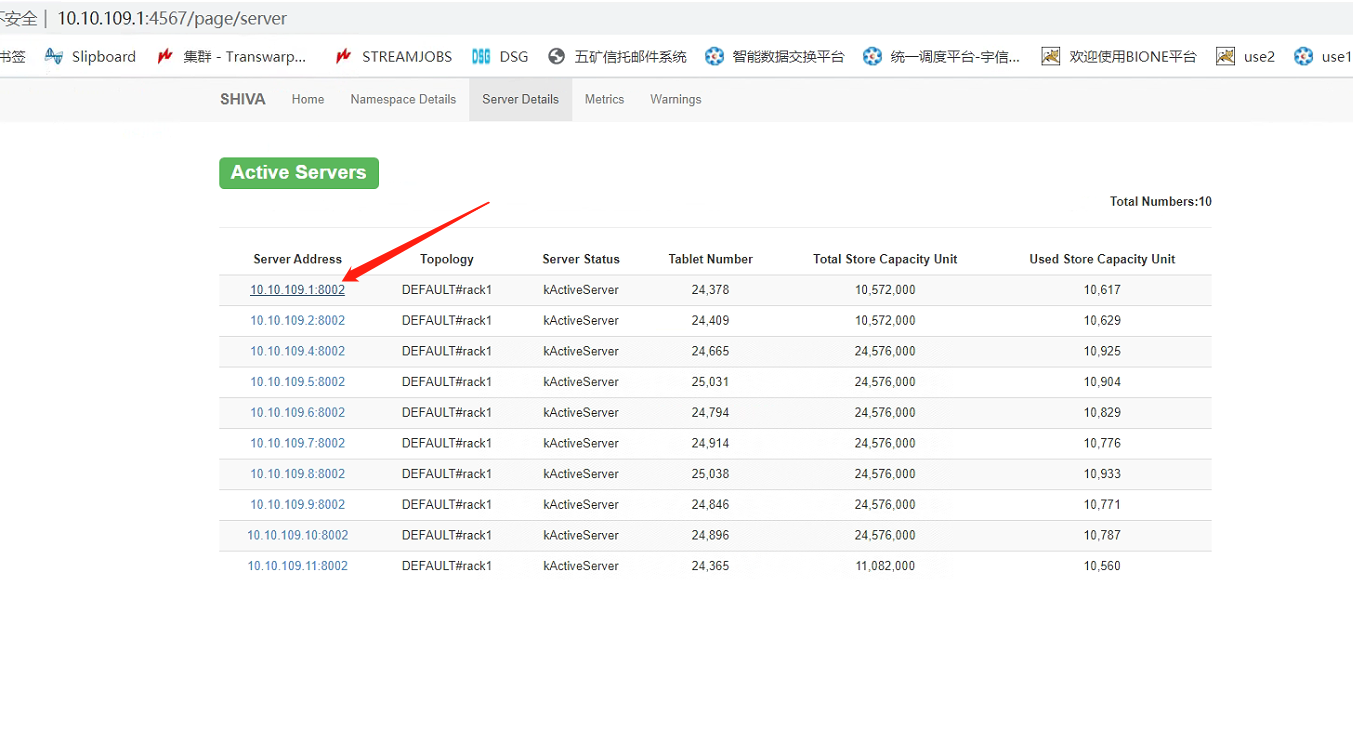This screenshot has height=738, width=1353.
Task: Select tablet number 24,365
Action: (x=710, y=566)
